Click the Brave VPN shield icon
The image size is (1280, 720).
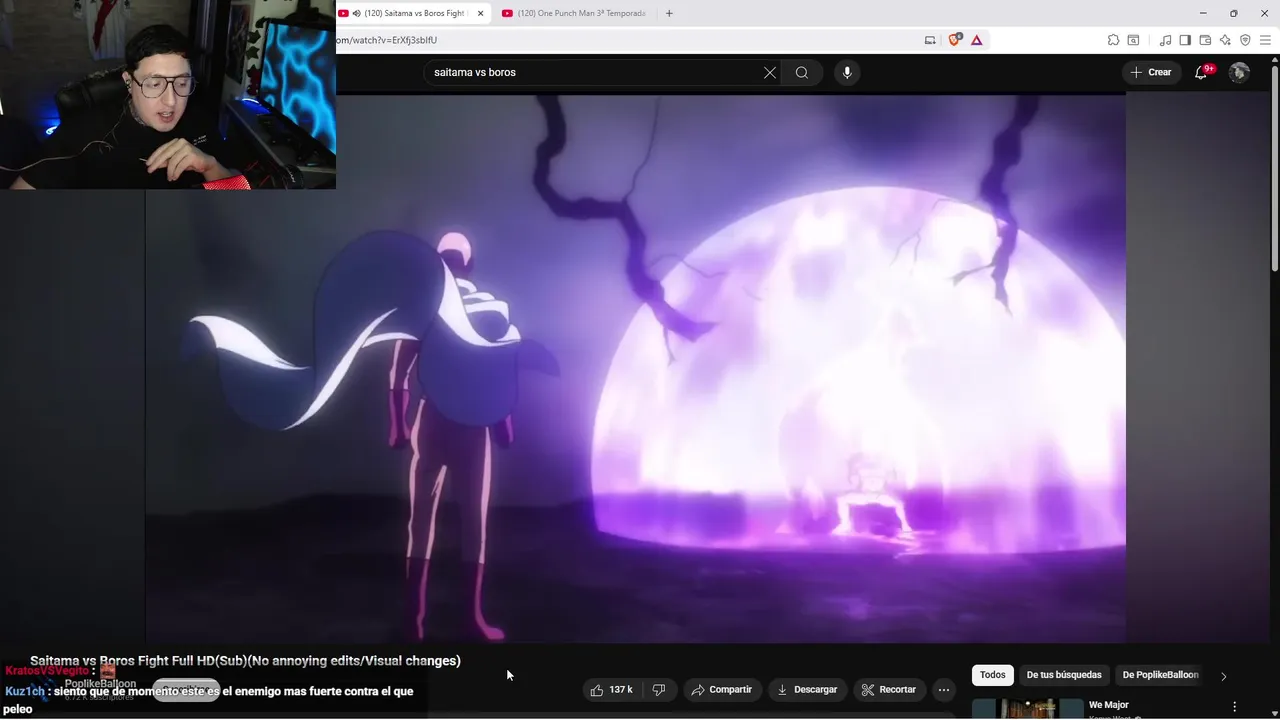click(x=1245, y=40)
